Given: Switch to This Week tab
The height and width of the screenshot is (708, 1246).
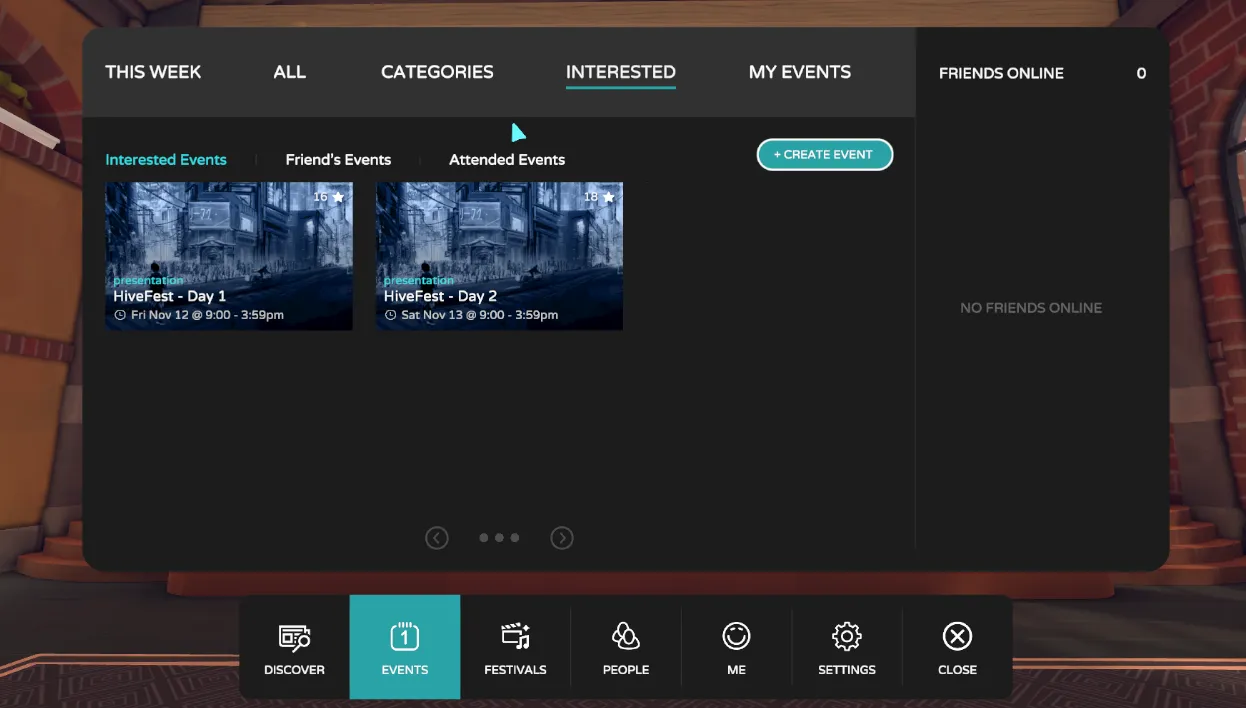Looking at the screenshot, I should coord(153,72).
